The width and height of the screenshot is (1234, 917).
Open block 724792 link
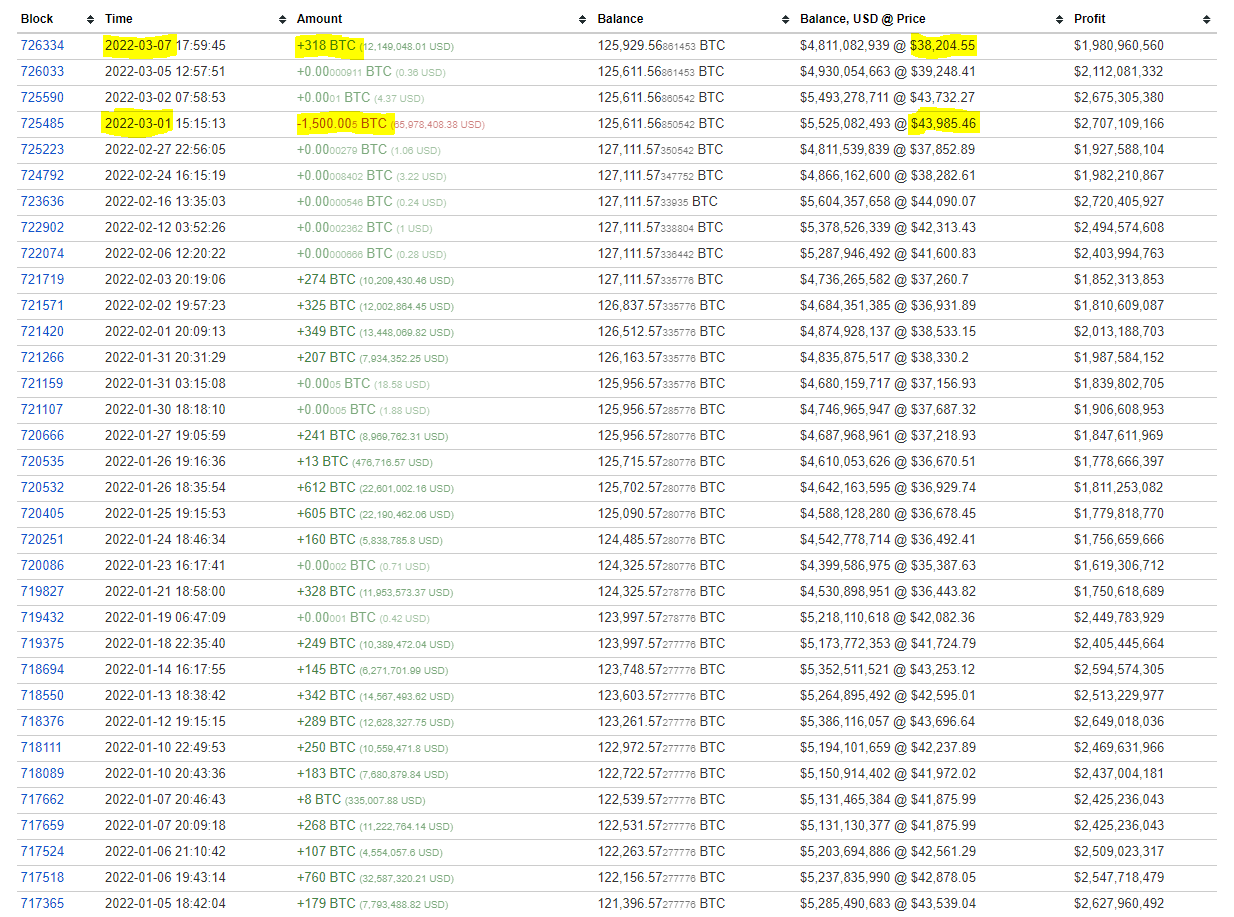point(42,176)
